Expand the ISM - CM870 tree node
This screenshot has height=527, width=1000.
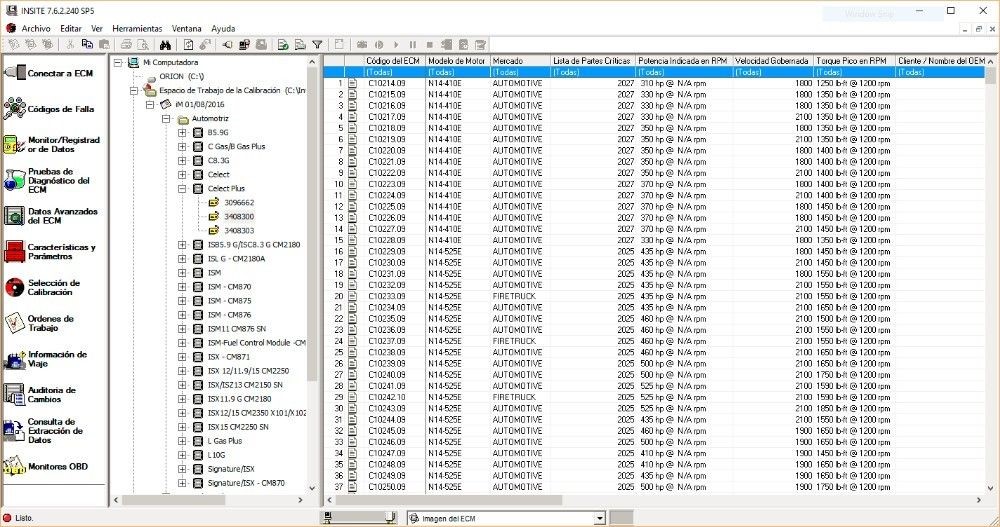tap(182, 286)
